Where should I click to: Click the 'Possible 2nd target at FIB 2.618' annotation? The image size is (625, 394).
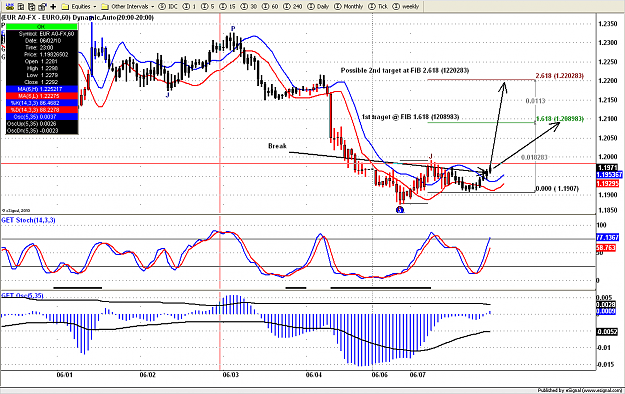(405, 71)
